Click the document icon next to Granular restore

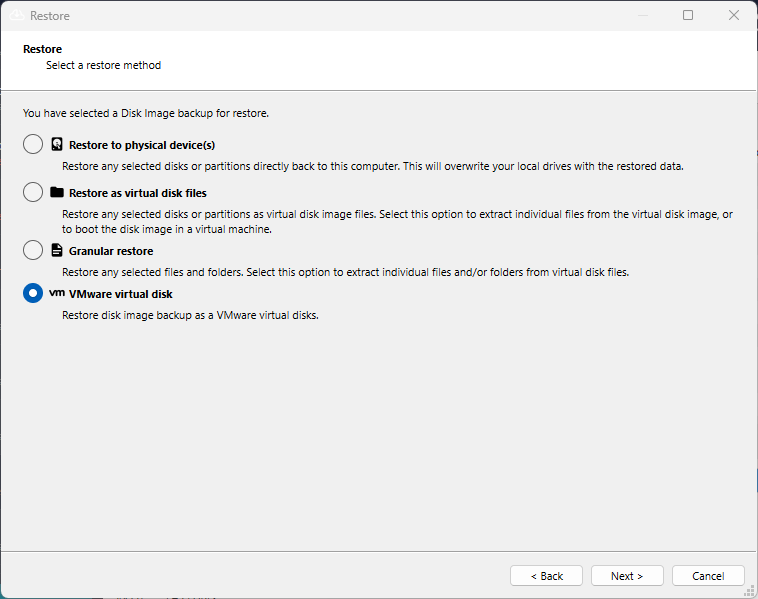(x=57, y=251)
